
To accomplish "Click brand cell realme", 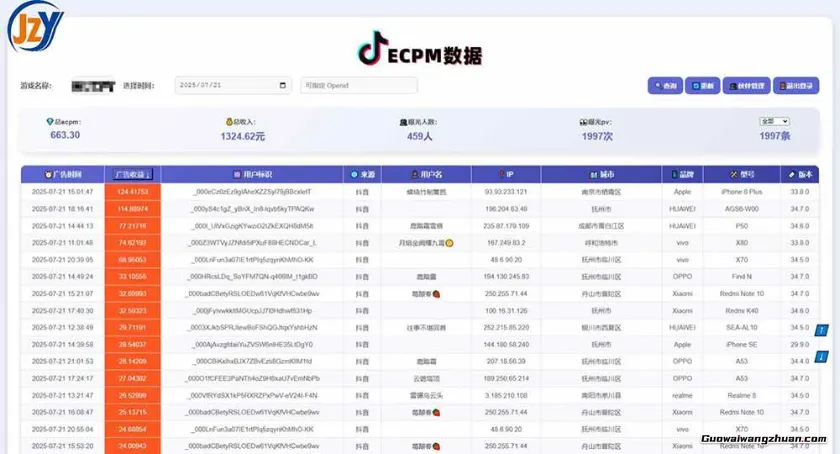I will pos(682,396).
